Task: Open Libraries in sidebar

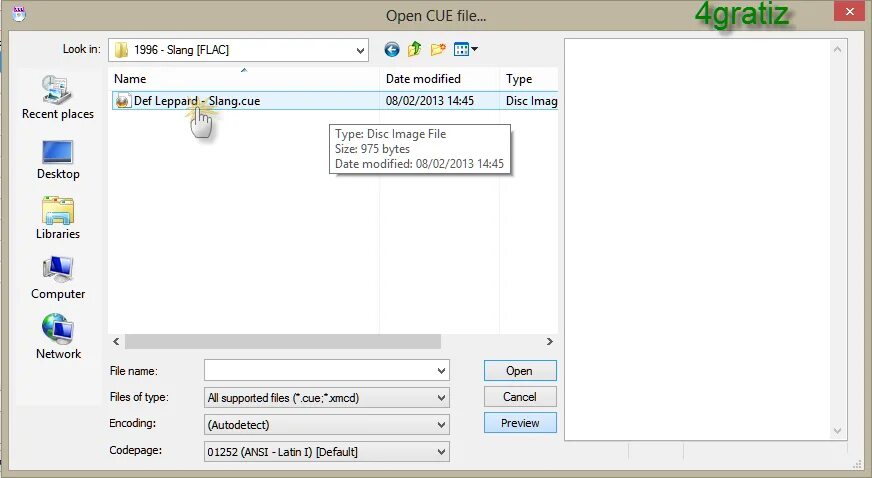Action: click(58, 218)
